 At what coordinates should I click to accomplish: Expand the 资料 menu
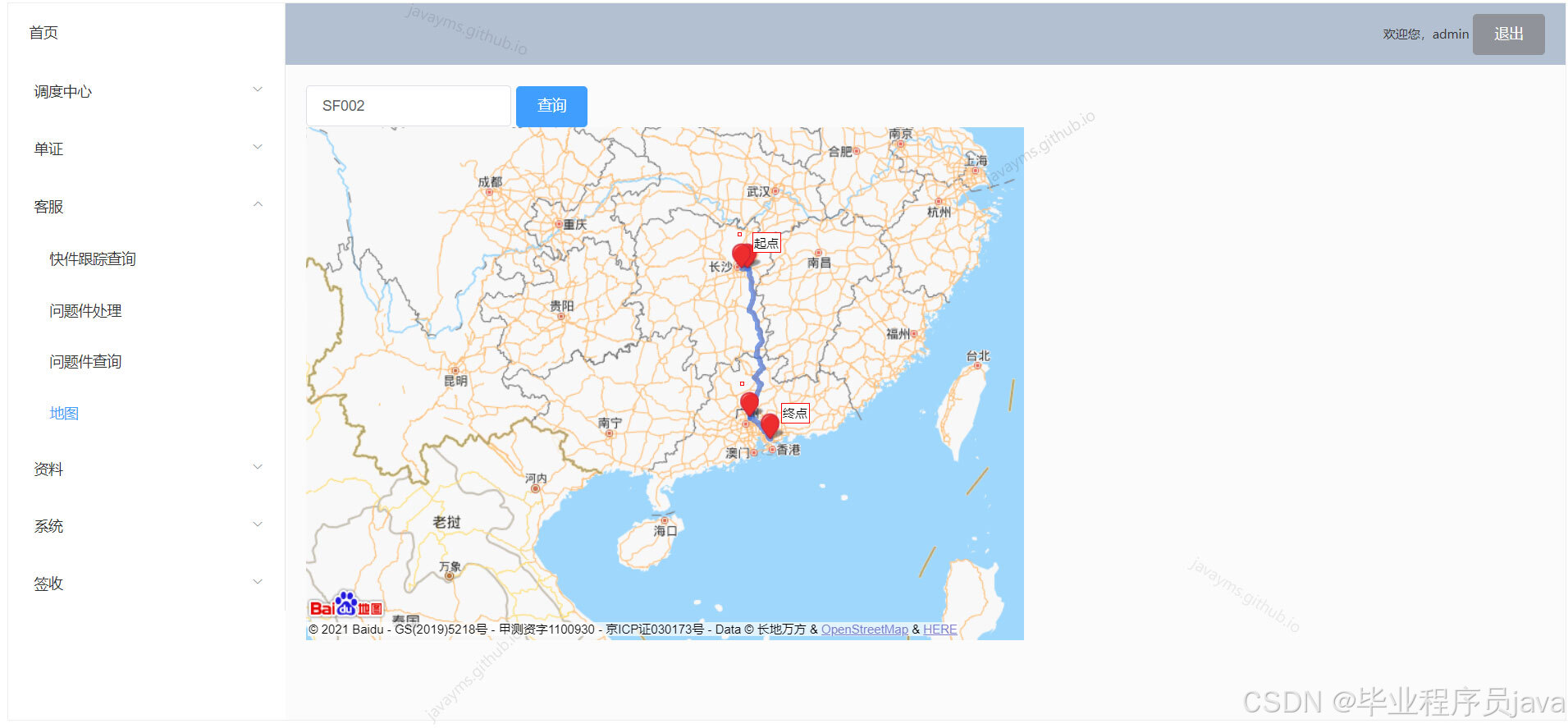147,469
